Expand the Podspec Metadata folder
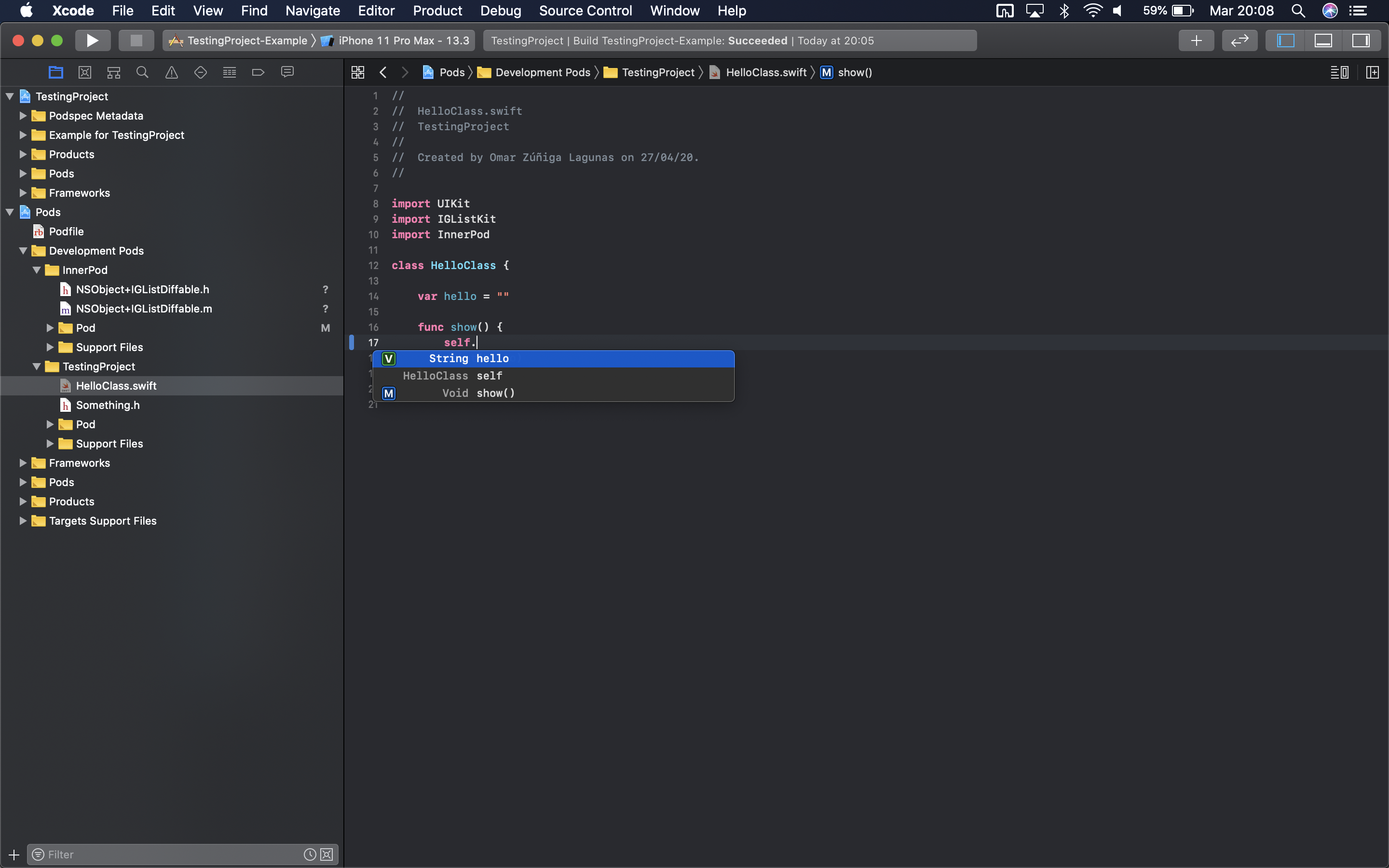 tap(23, 116)
